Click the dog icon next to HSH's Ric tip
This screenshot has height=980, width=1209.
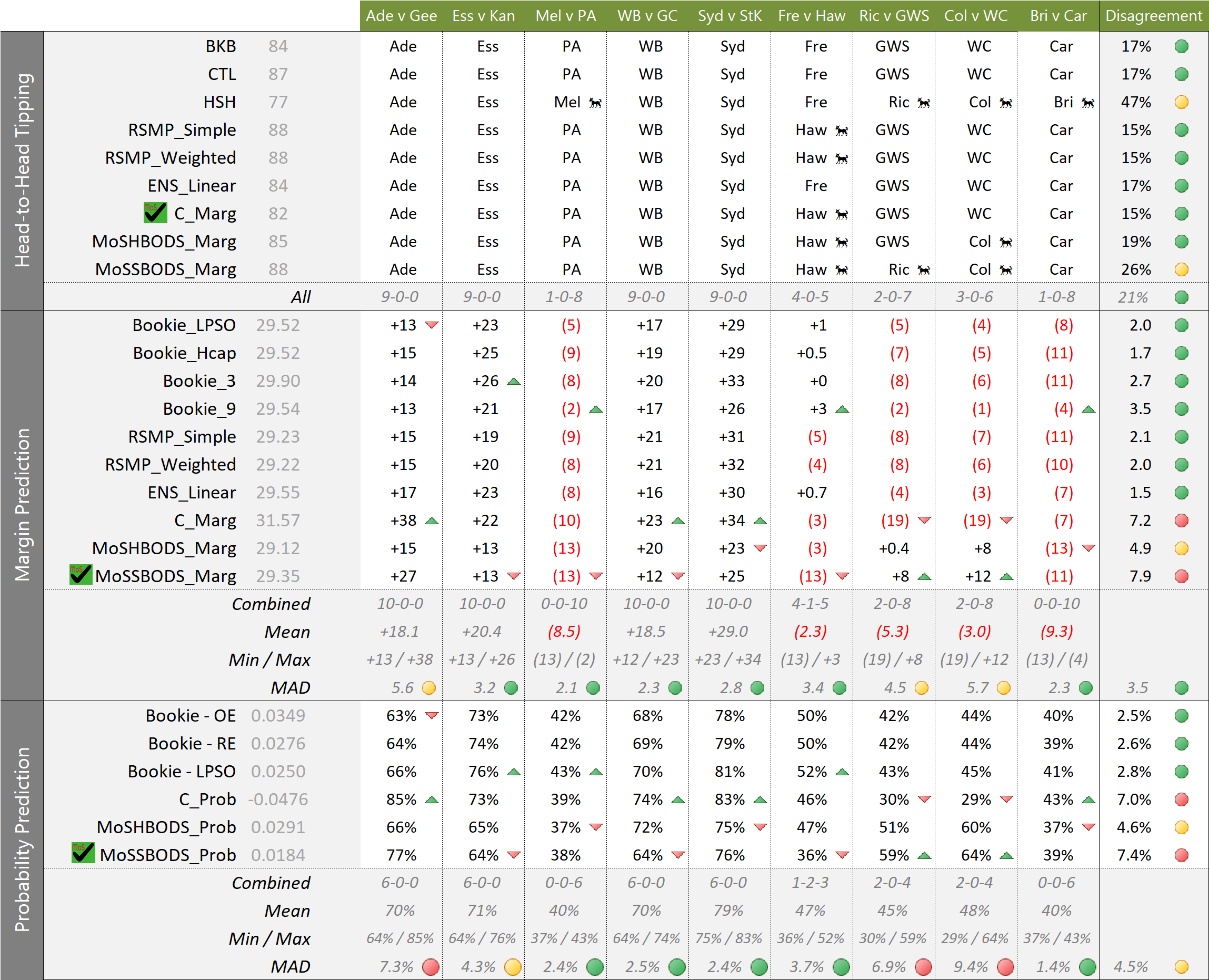[923, 103]
